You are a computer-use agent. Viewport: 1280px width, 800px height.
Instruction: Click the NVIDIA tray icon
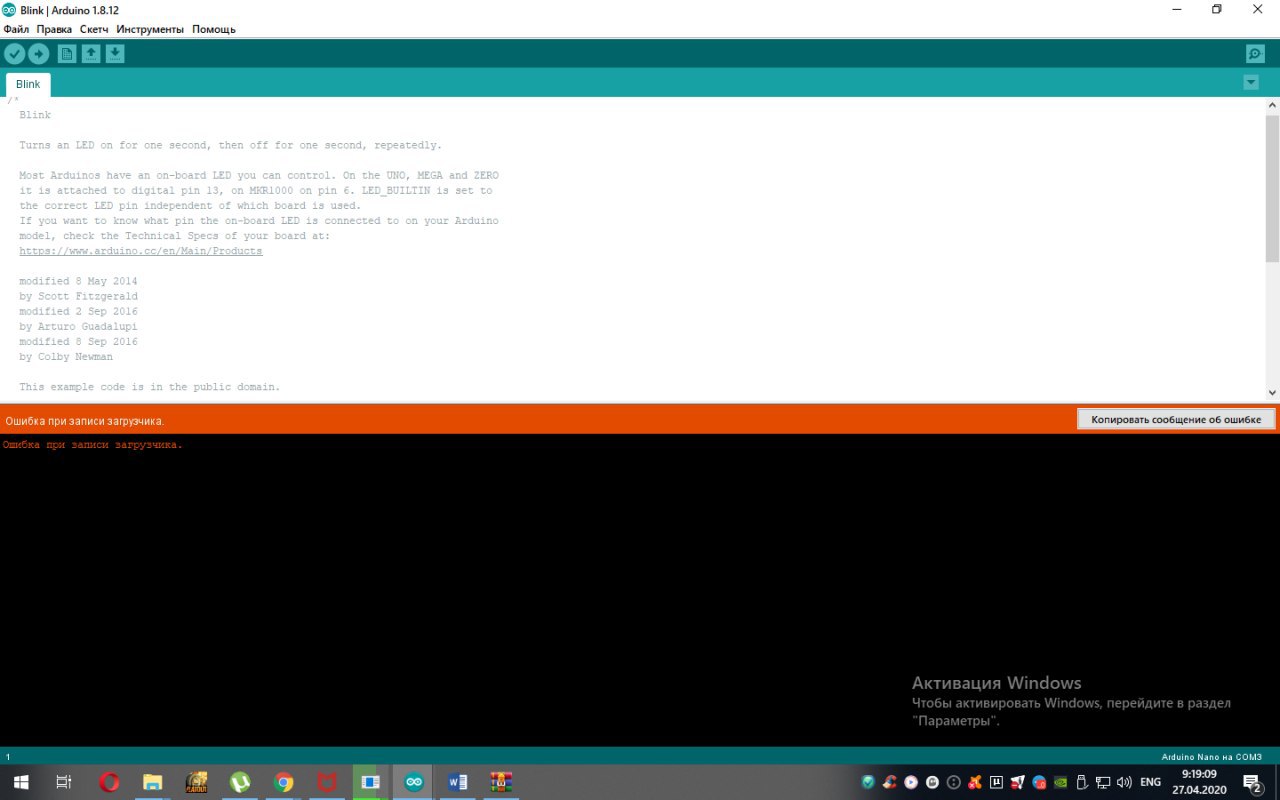pos(1061,782)
